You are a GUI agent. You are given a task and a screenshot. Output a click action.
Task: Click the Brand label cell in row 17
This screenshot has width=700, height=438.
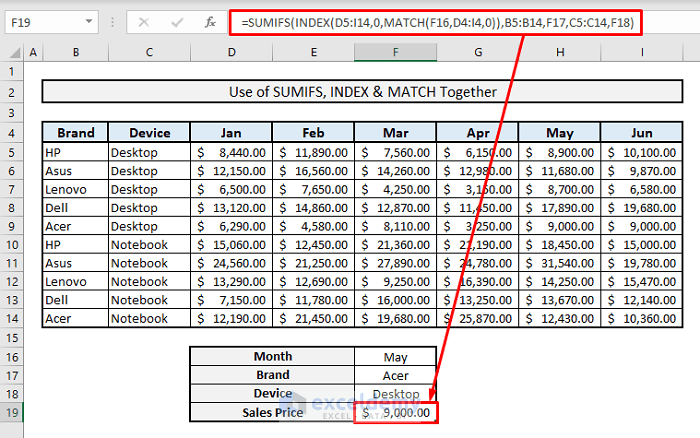tap(272, 375)
